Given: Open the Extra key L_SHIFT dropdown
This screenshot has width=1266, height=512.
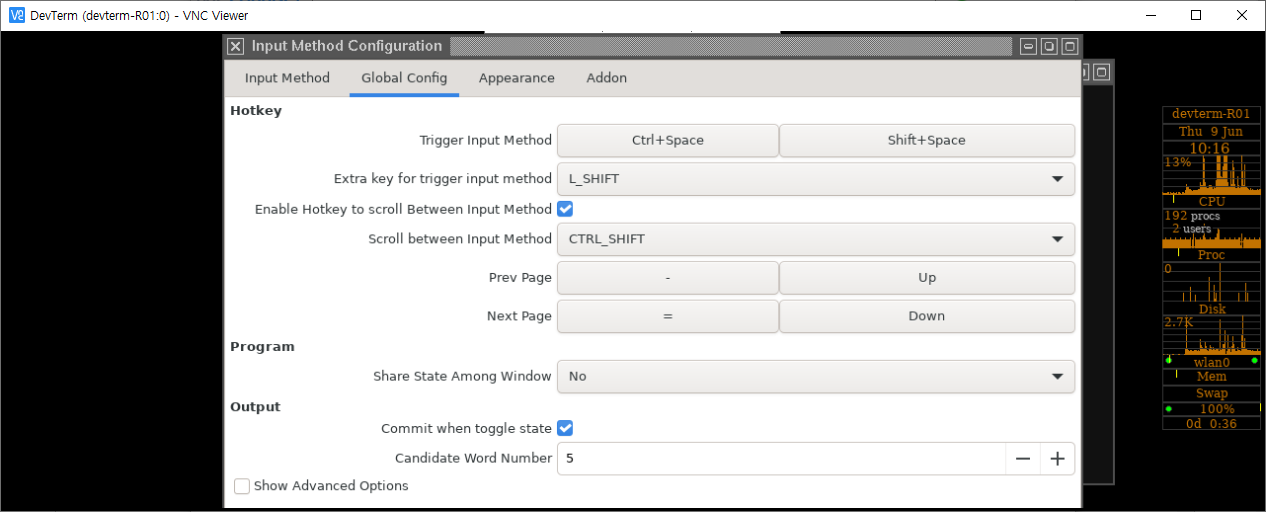Looking at the screenshot, I should (815, 179).
